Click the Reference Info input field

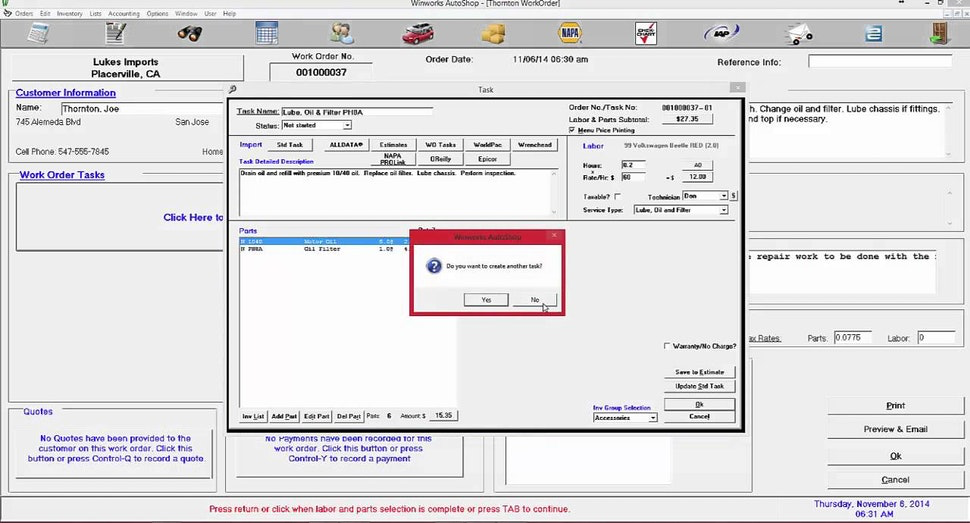click(x=880, y=61)
